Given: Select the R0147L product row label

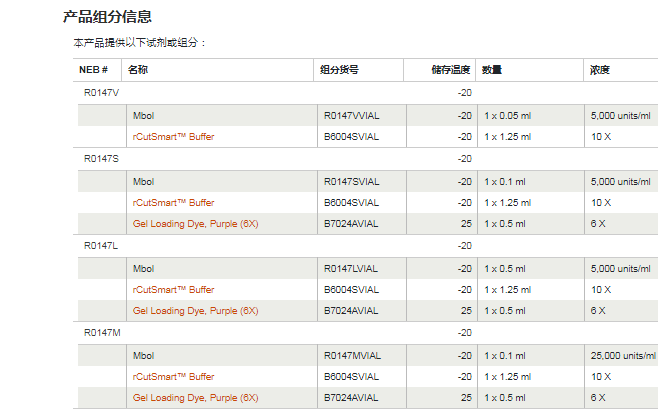Looking at the screenshot, I should [101, 245].
